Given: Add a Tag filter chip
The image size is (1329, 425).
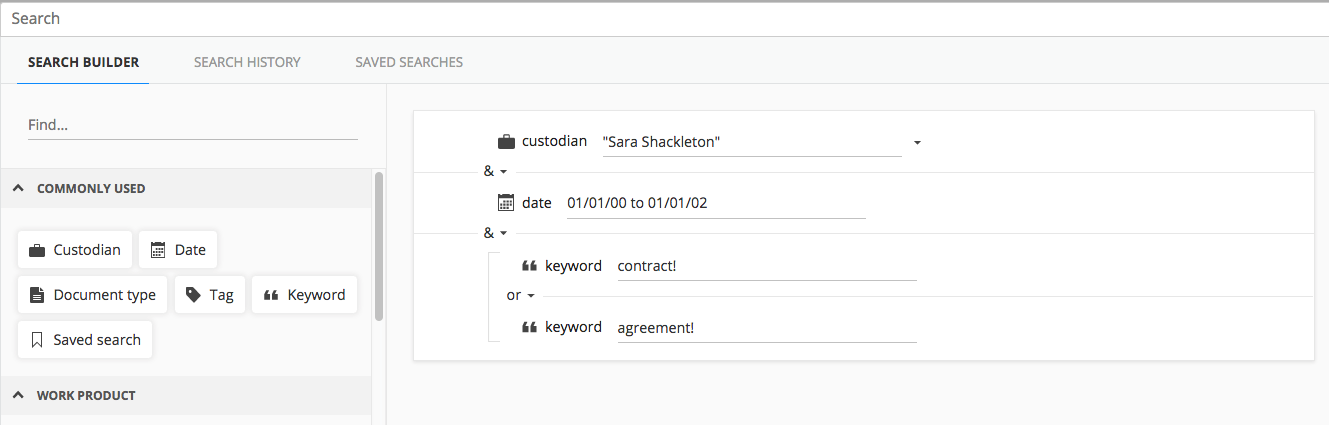Looking at the screenshot, I should click(210, 295).
